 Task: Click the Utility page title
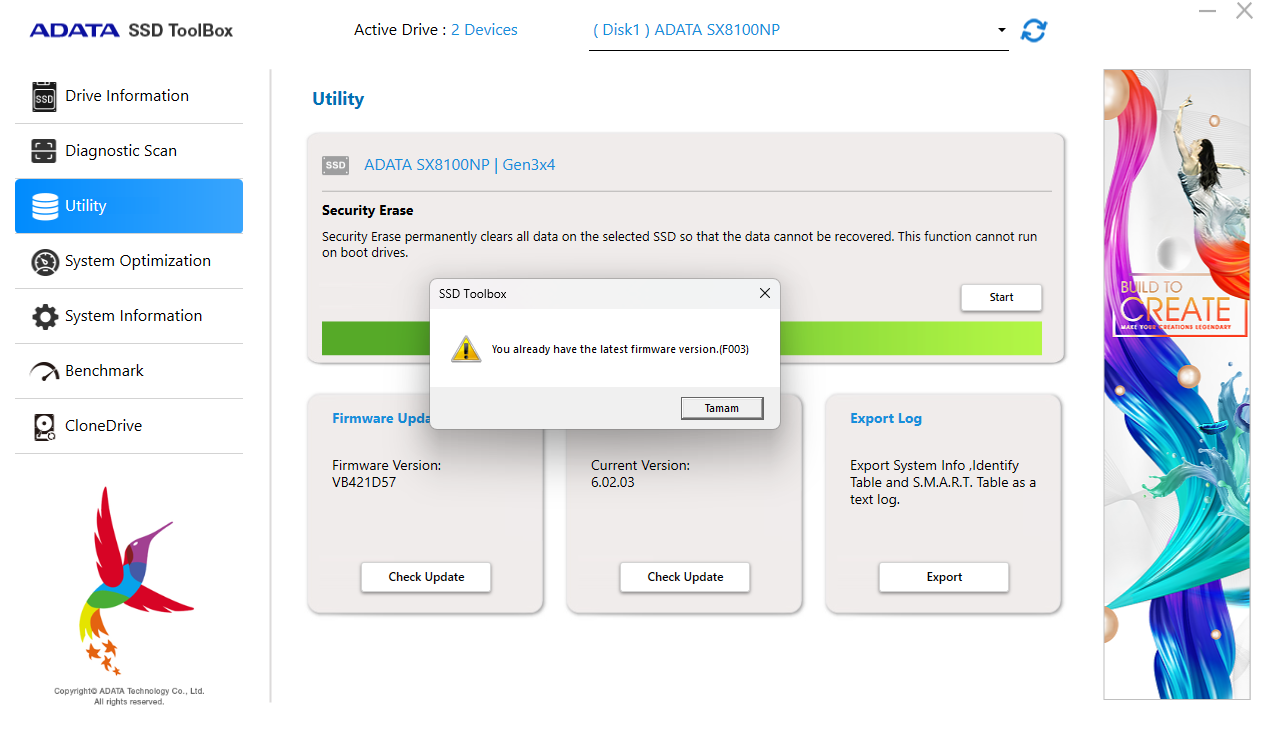pyautogui.click(x=338, y=99)
